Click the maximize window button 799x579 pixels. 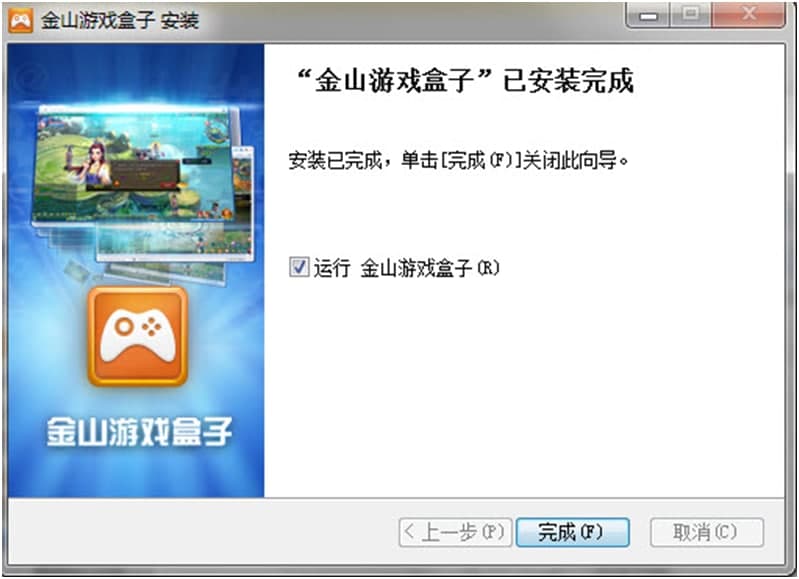(690, 15)
